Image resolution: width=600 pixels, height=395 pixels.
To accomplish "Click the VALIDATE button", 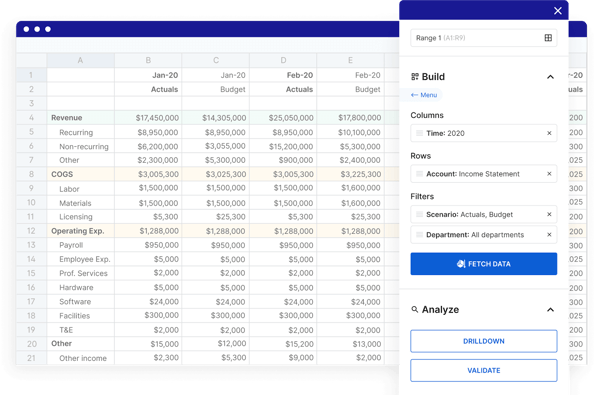I will [484, 370].
